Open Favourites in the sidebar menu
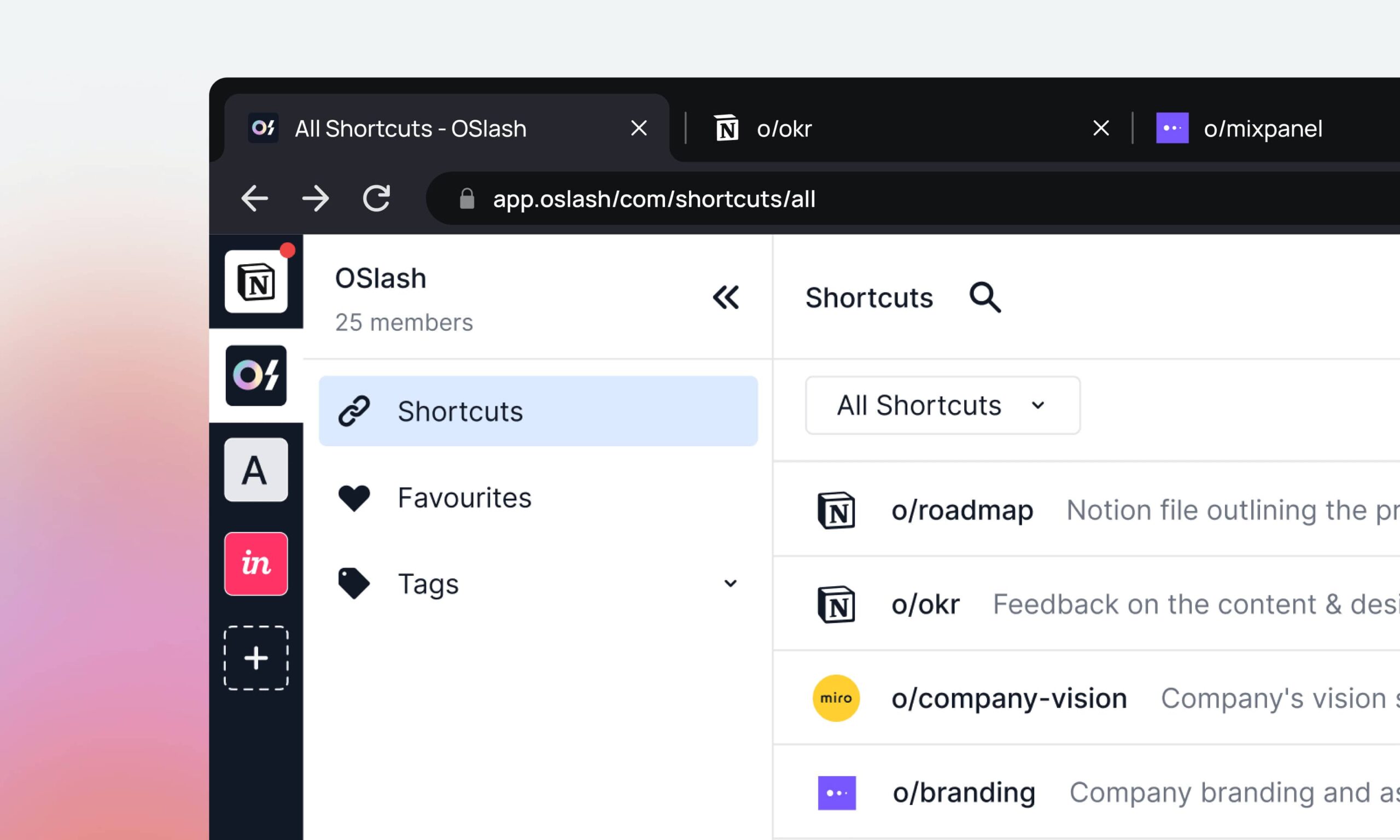 [x=538, y=498]
